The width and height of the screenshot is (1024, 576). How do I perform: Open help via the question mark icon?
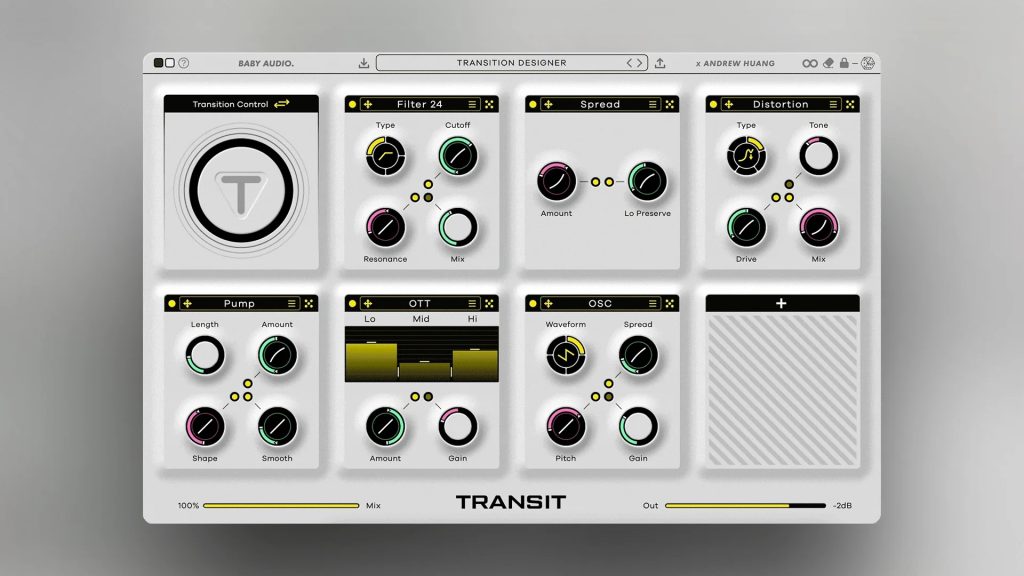(184, 63)
